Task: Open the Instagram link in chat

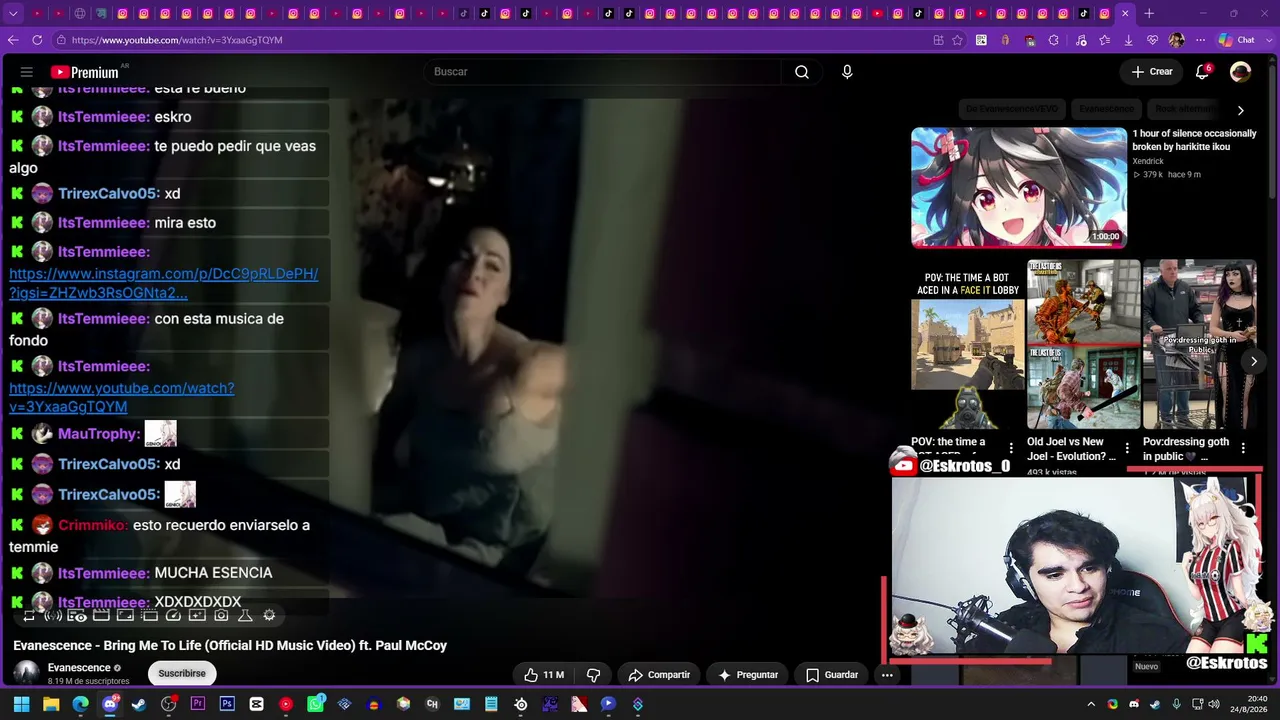Action: (163, 283)
